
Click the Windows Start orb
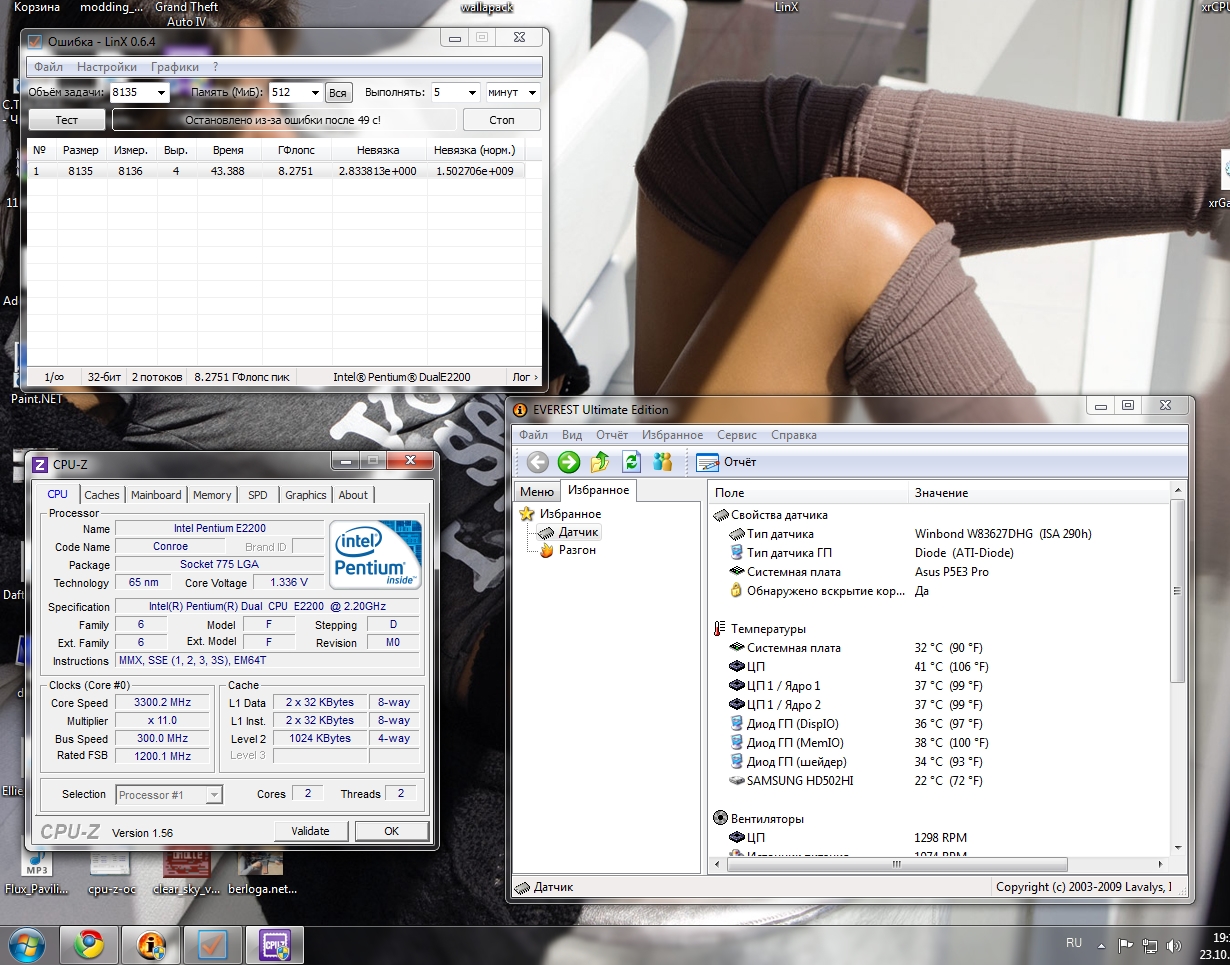[27, 944]
